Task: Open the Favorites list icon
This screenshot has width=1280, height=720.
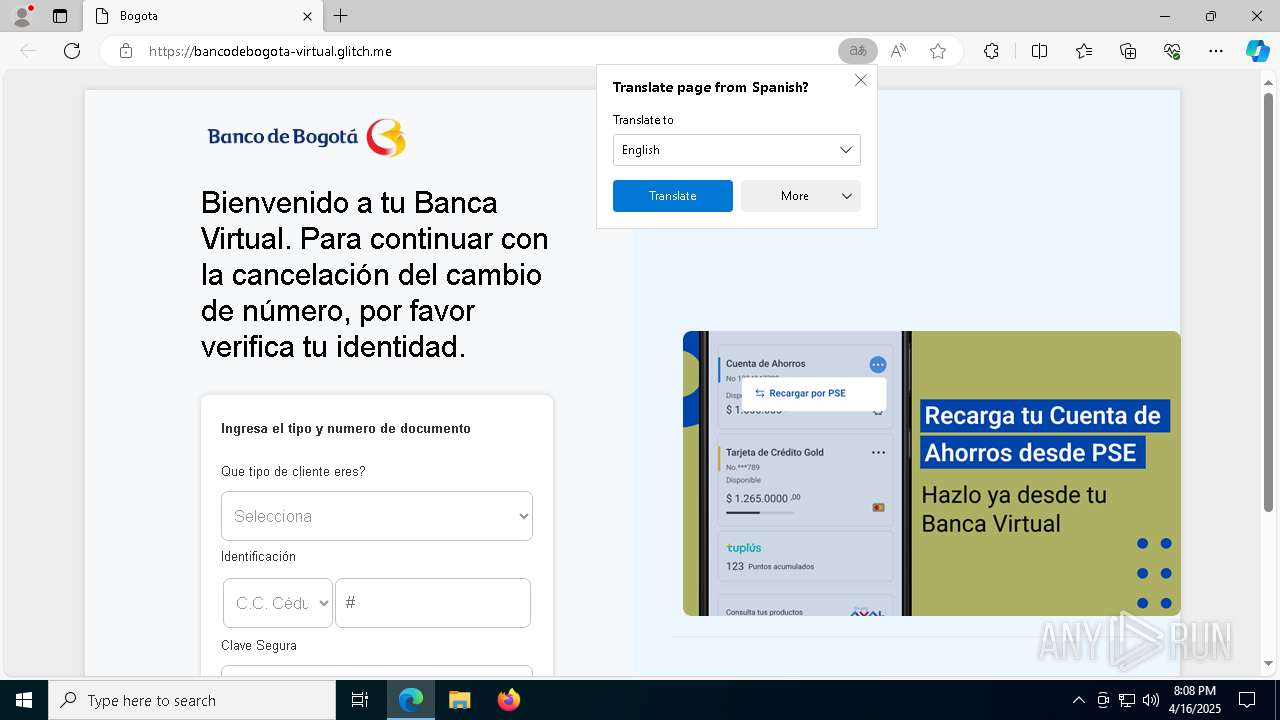Action: pyautogui.click(x=1084, y=51)
